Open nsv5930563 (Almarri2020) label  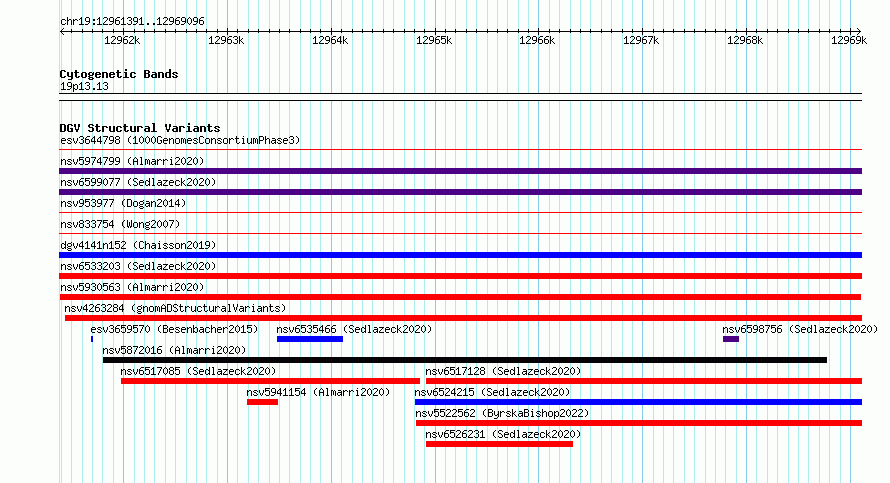point(132,287)
